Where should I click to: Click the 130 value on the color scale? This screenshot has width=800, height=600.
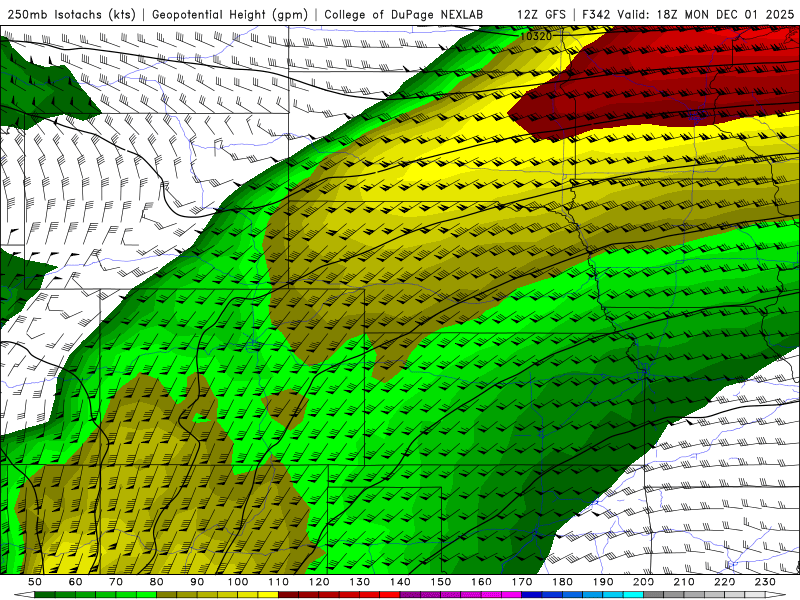coord(360,582)
